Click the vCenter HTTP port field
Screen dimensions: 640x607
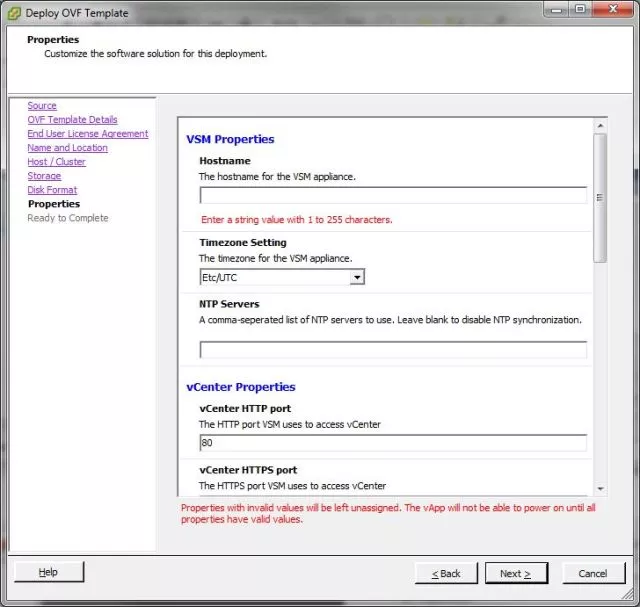tap(393, 443)
